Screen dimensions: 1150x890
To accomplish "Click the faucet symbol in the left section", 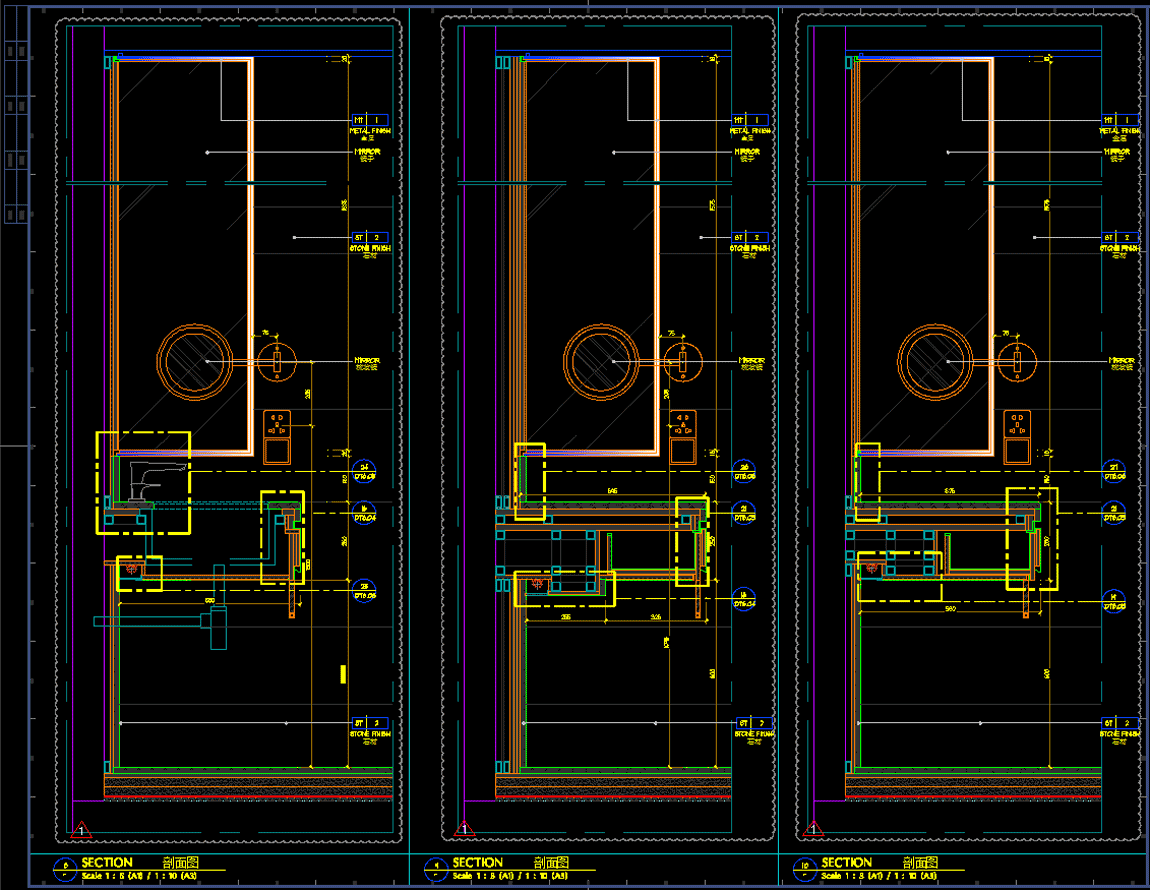I will pyautogui.click(x=148, y=479).
